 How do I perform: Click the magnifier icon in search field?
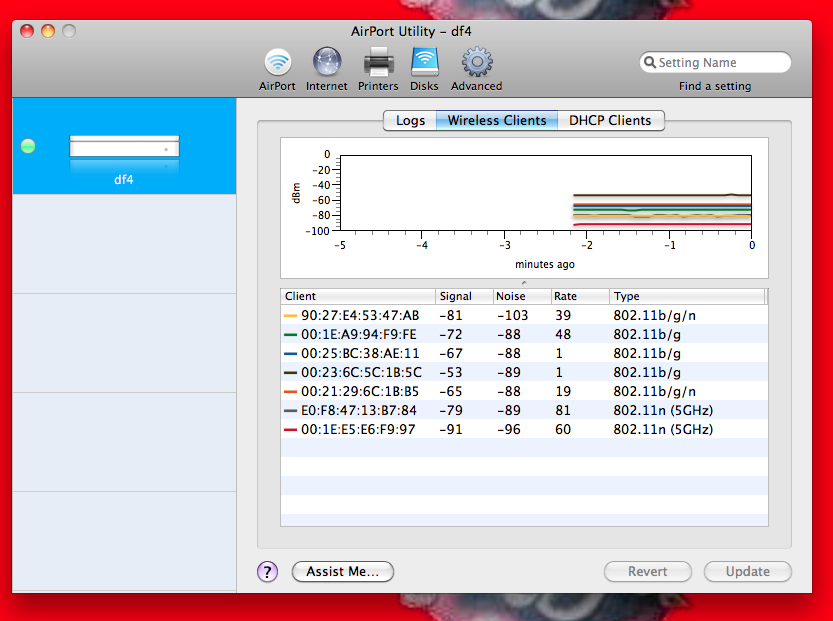[x=650, y=63]
